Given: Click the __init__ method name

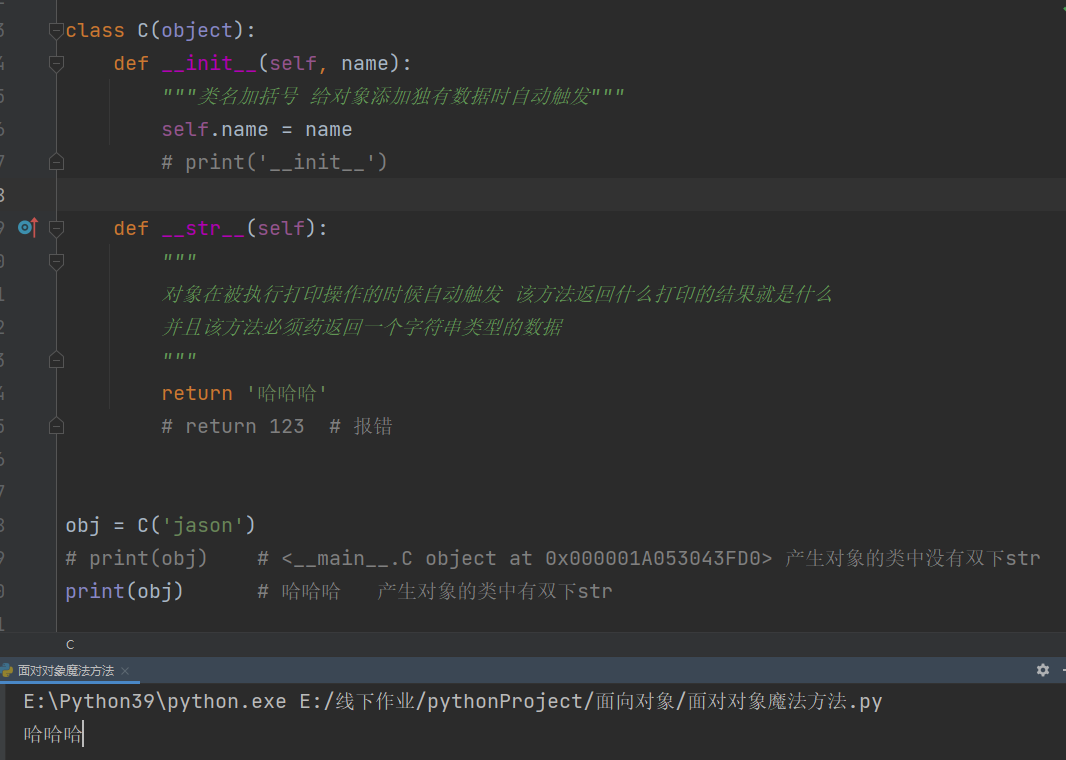Looking at the screenshot, I should 209,64.
